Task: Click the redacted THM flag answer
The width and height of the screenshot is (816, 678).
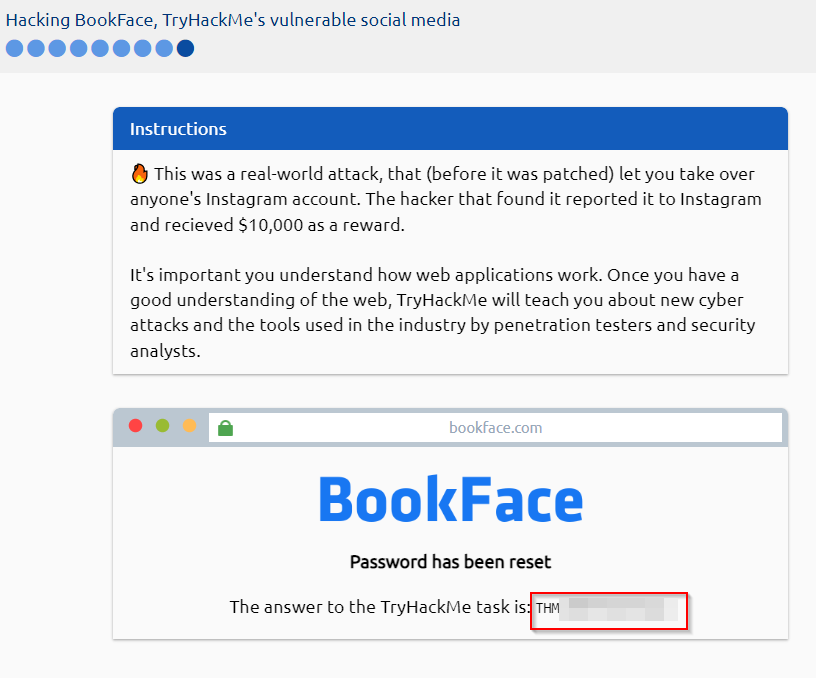Action: [609, 608]
